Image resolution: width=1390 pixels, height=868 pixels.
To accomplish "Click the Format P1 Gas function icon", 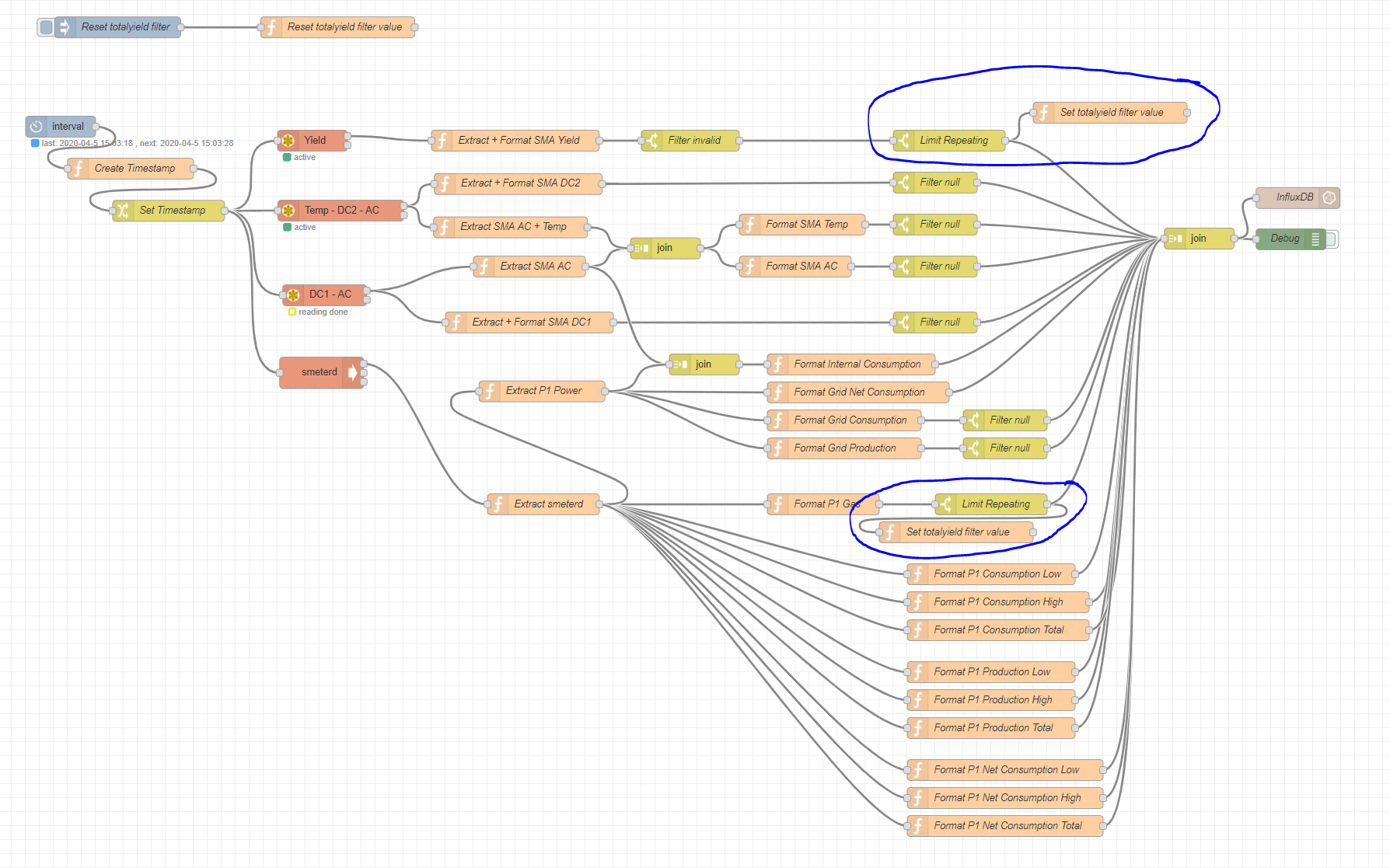I will 777,504.
